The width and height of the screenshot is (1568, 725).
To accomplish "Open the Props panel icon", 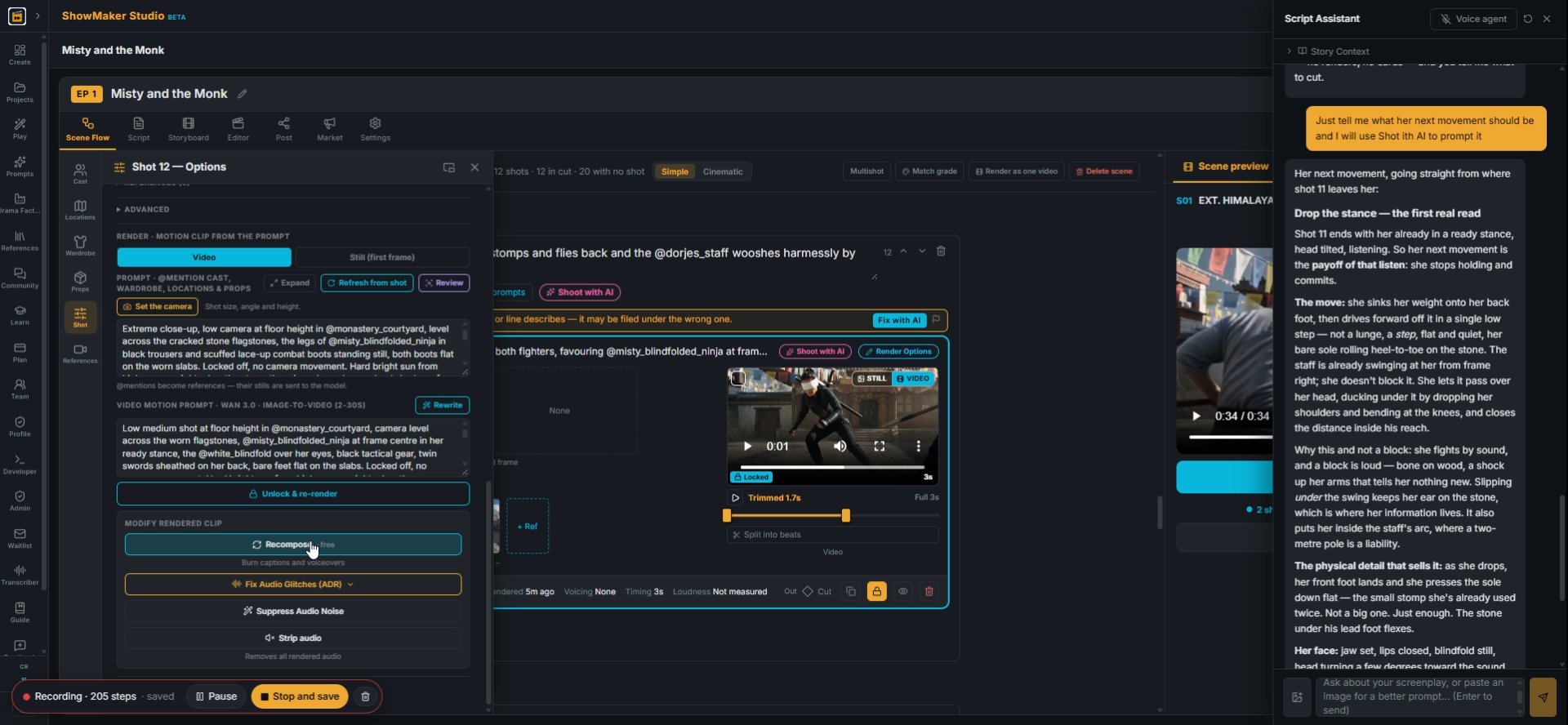I will coord(80,282).
